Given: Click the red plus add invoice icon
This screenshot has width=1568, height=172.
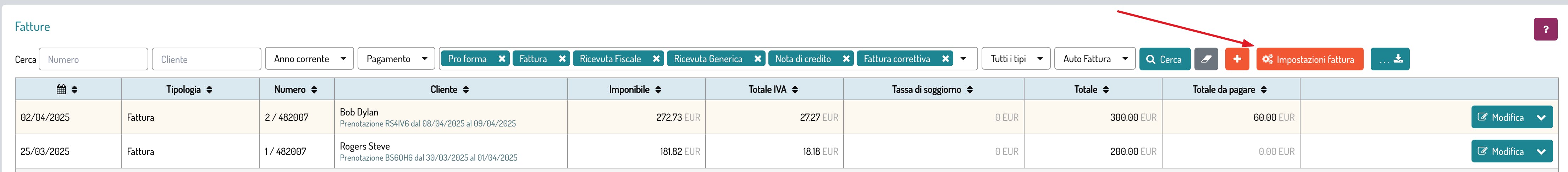Looking at the screenshot, I should (1237, 59).
